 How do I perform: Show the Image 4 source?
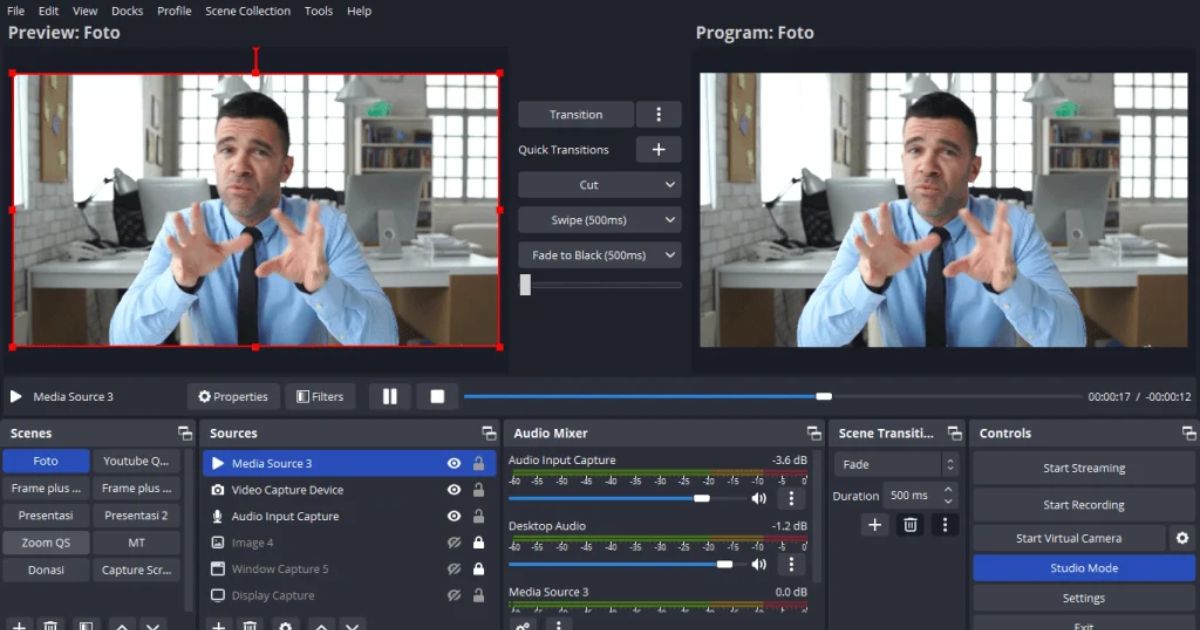click(454, 543)
